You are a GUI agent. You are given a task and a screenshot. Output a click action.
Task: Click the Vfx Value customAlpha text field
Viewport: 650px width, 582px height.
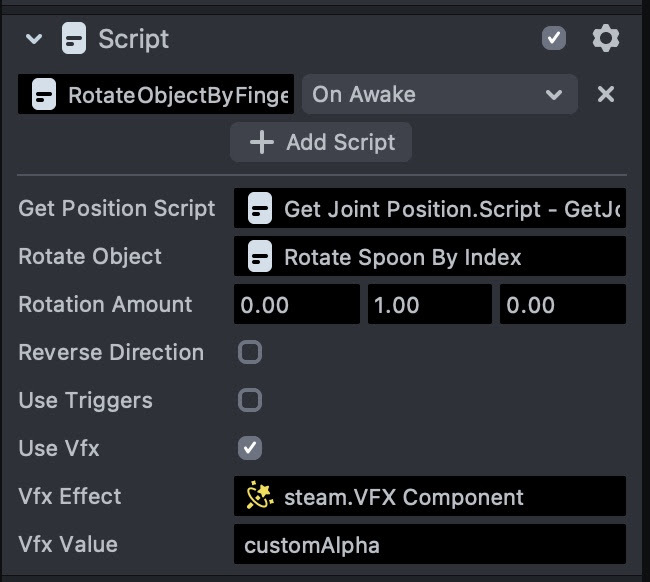point(430,545)
